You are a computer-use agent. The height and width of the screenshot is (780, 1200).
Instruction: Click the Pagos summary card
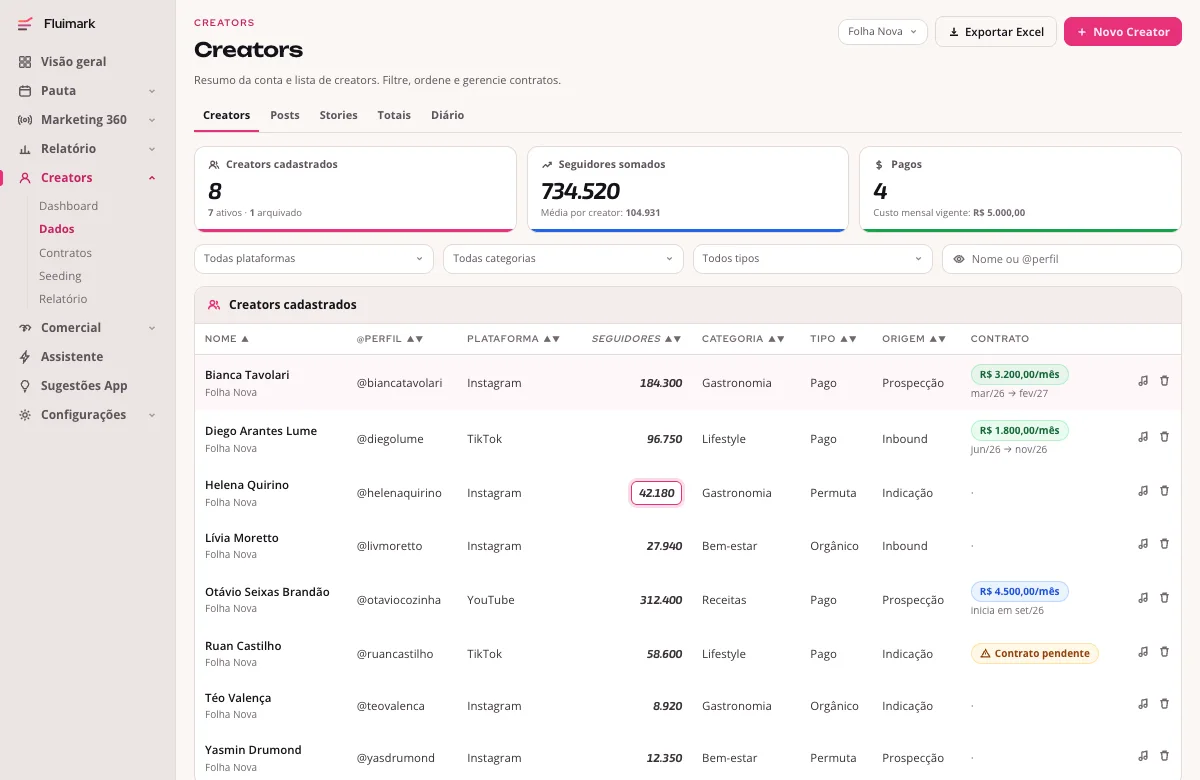(x=1020, y=189)
